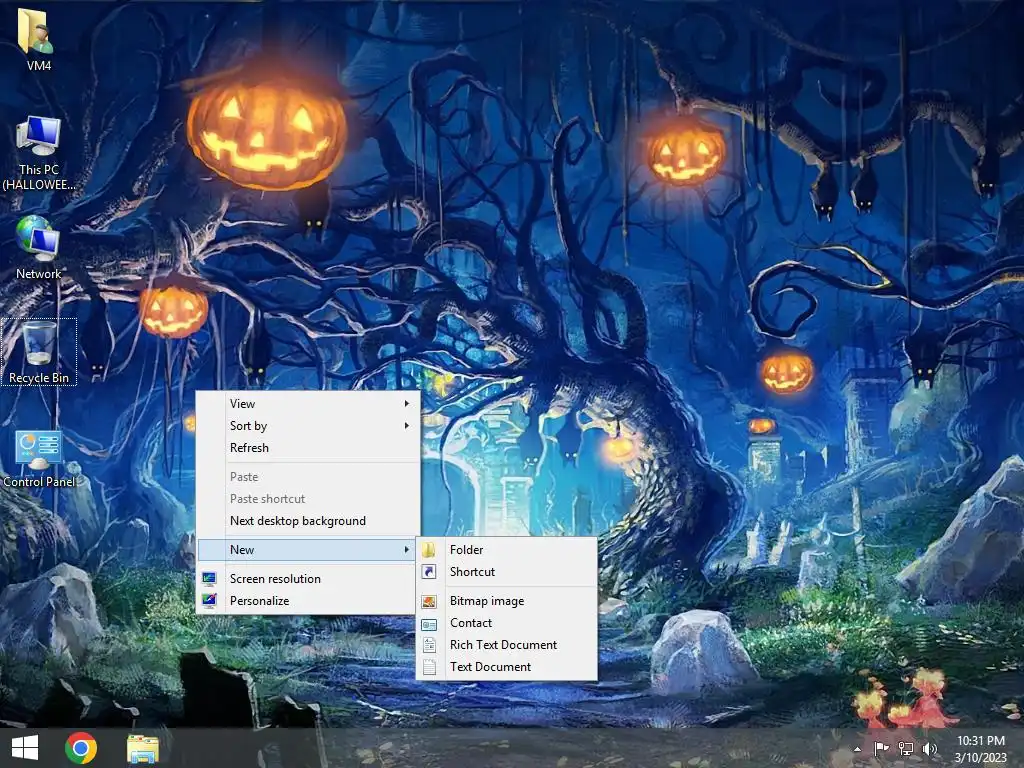This screenshot has height=768, width=1024.
Task: Open the Windows Start button
Action: click(25, 748)
